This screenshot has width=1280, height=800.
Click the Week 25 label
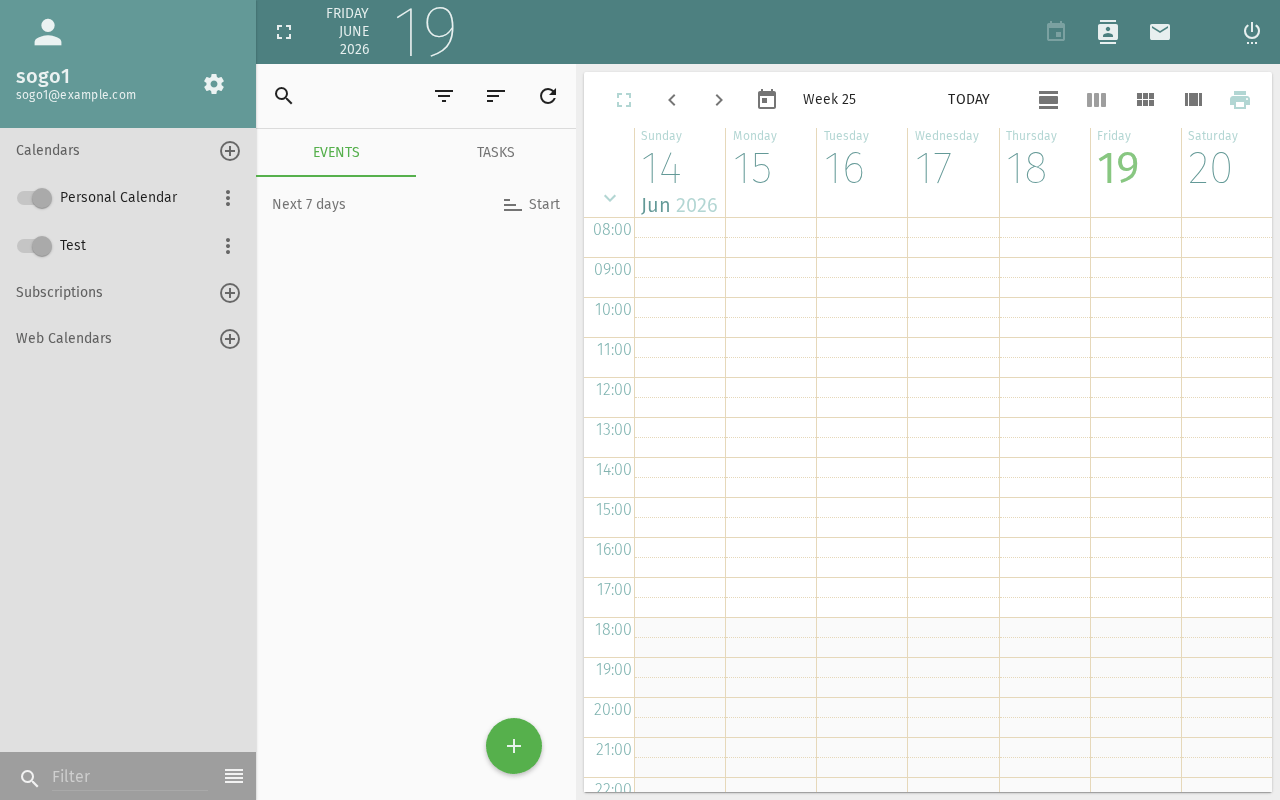829,100
